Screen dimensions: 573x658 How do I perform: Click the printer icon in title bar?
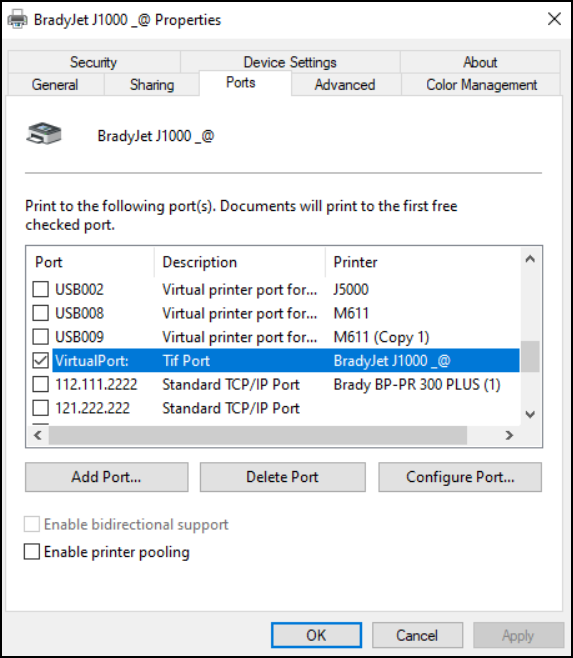coord(18,19)
